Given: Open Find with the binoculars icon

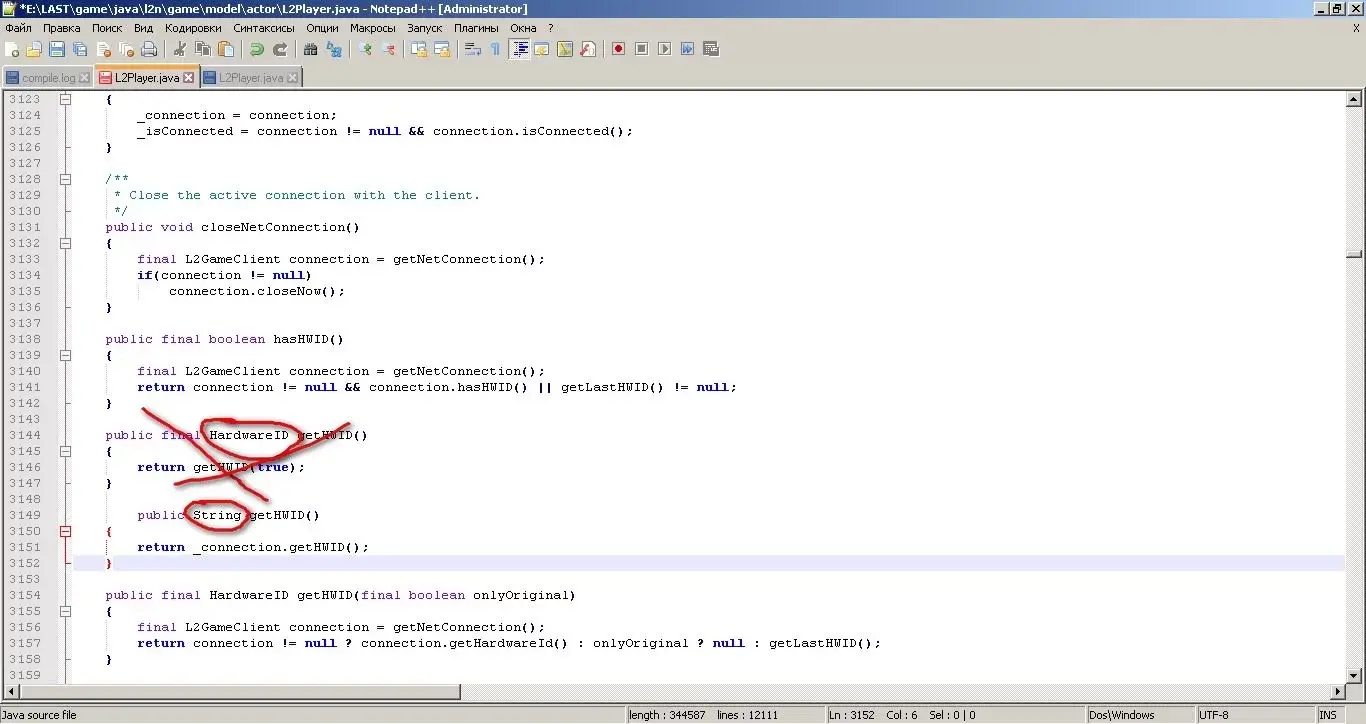Looking at the screenshot, I should (311, 49).
